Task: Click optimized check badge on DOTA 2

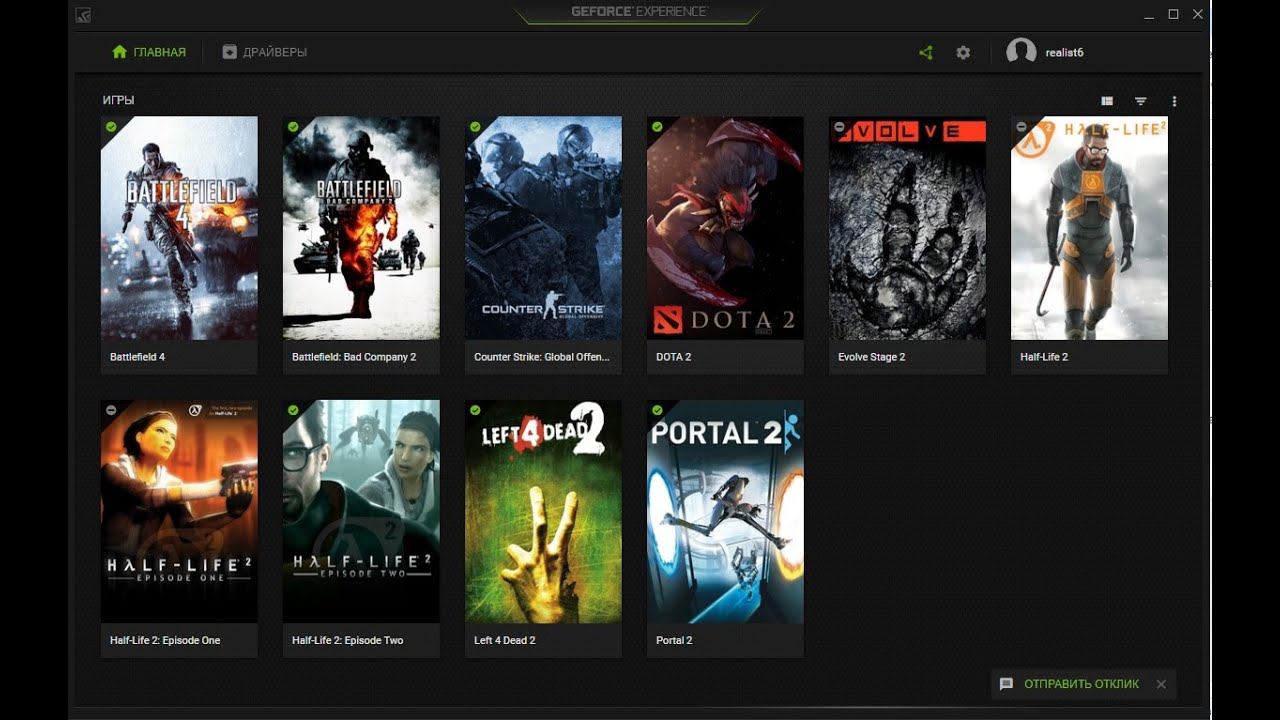Action: click(x=657, y=127)
